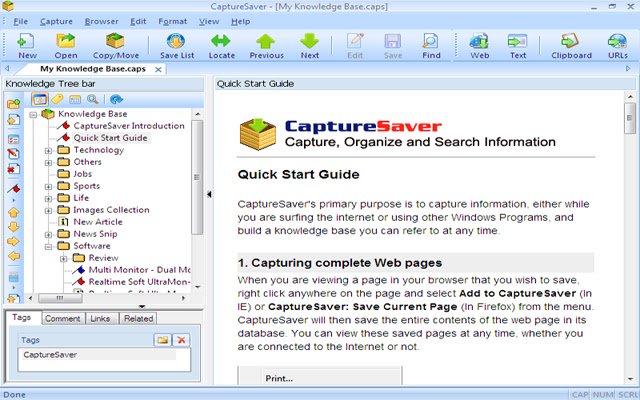Click the new article icon below new folder
The height and width of the screenshot is (400, 640).
[x=13, y=120]
